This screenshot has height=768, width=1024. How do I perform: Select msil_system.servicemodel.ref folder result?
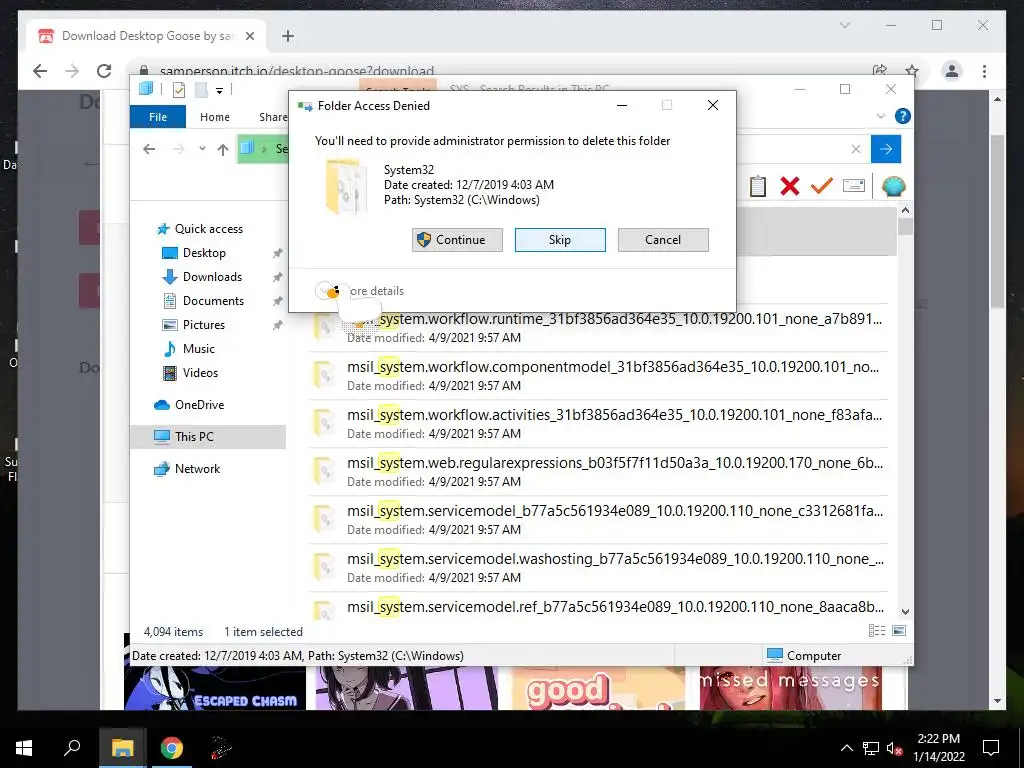(x=598, y=607)
